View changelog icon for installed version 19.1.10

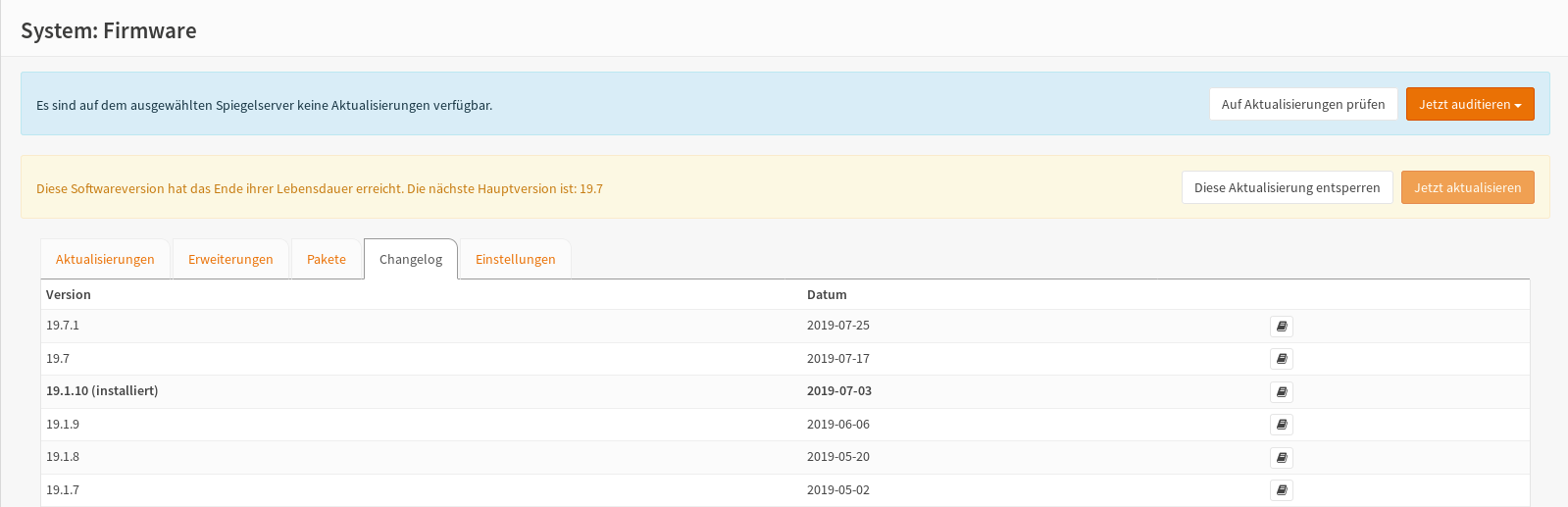1282,392
